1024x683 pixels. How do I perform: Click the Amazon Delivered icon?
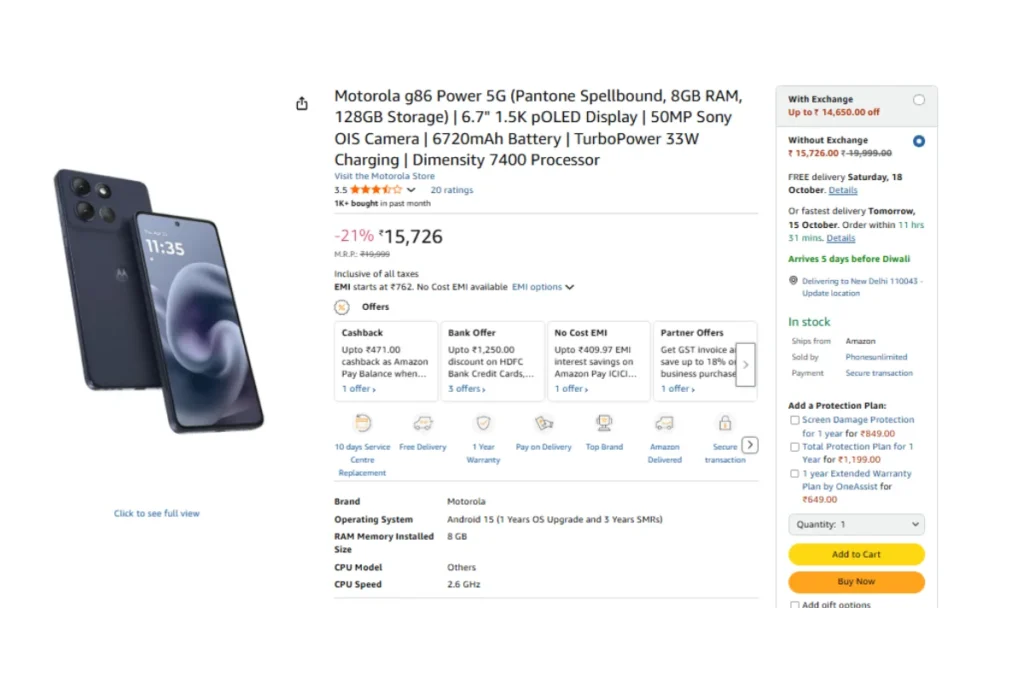665,423
